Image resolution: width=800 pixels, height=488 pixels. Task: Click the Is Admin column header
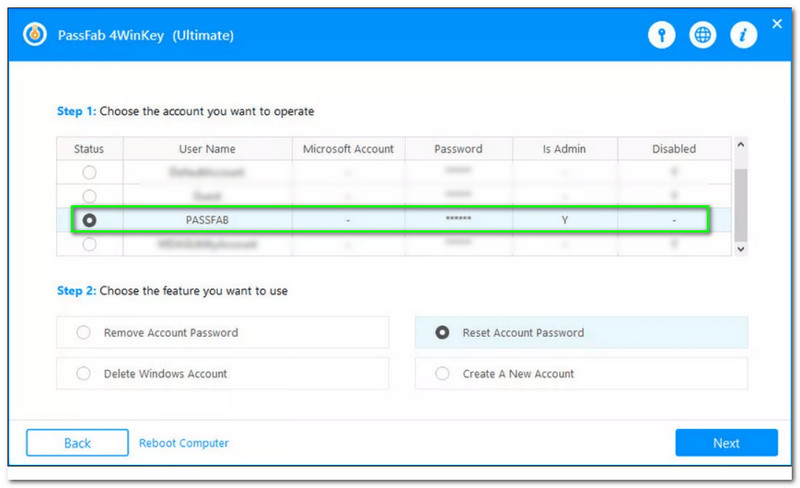pos(564,149)
